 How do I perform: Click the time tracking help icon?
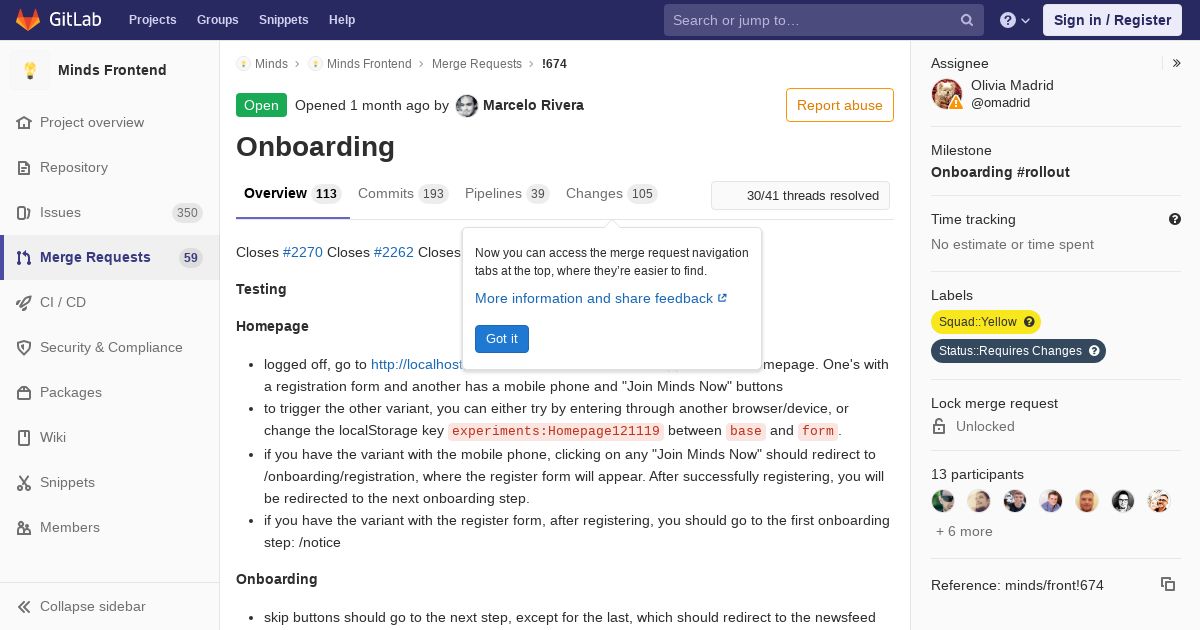point(1175,219)
